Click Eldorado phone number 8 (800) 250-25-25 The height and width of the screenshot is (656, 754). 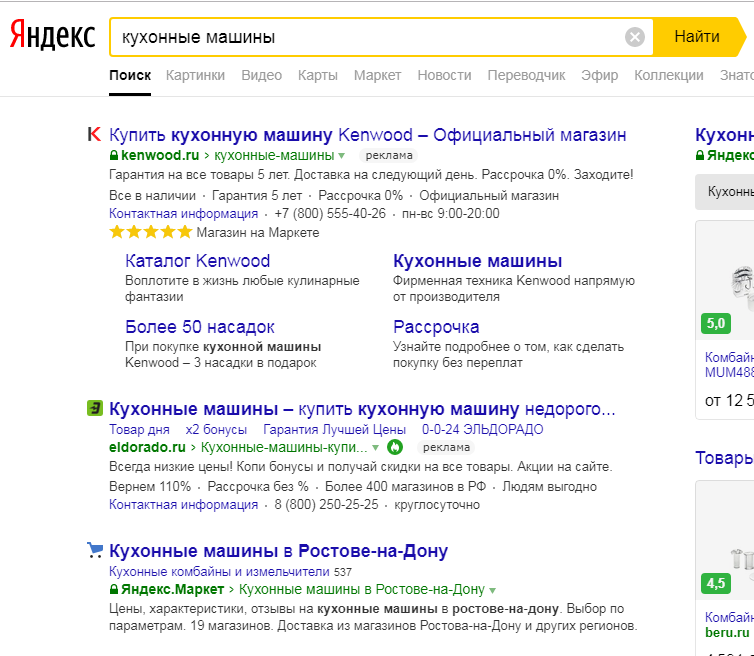[x=326, y=505]
